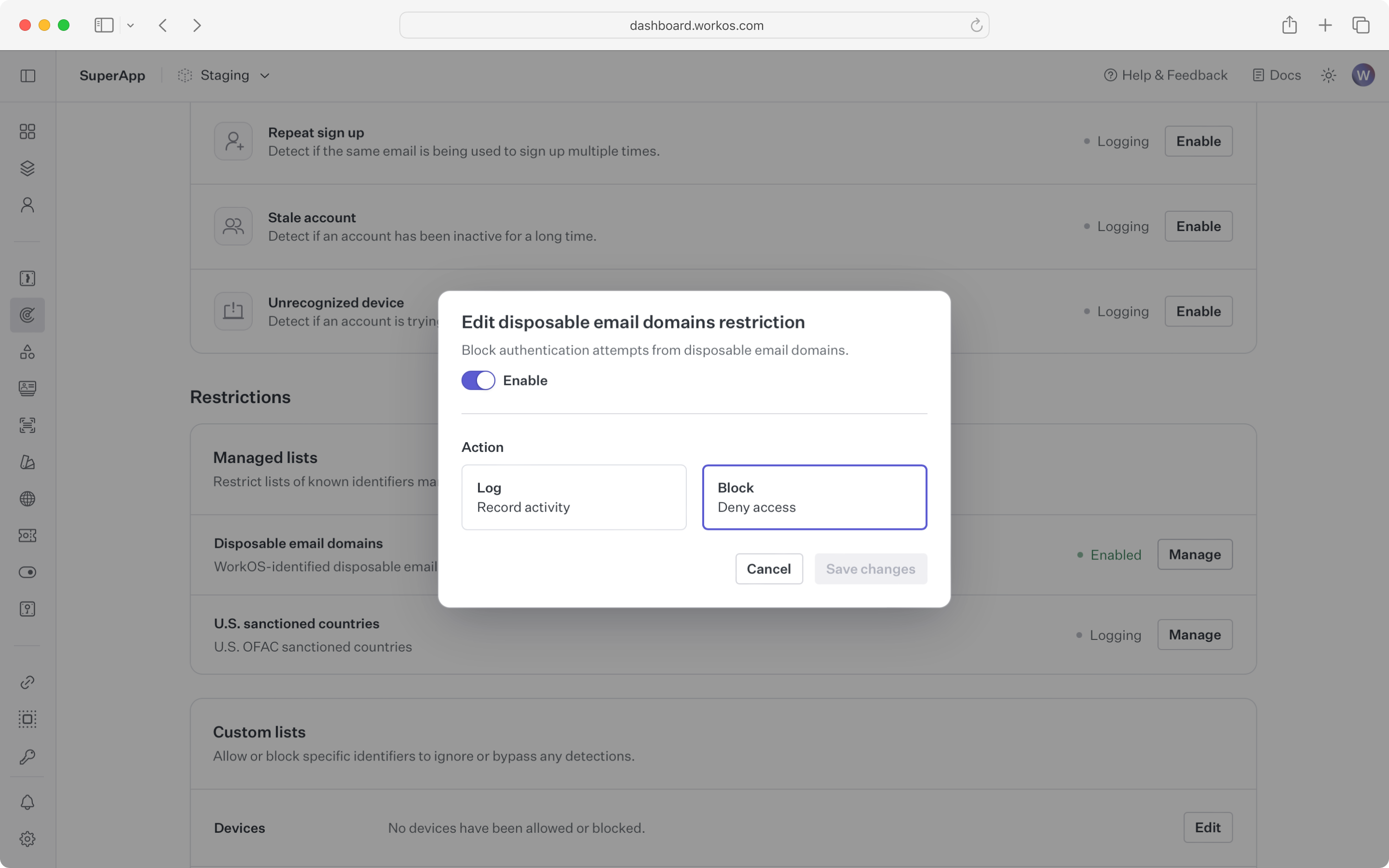Click the API keys key icon
Viewport: 1389px width, 868px height.
(27, 757)
